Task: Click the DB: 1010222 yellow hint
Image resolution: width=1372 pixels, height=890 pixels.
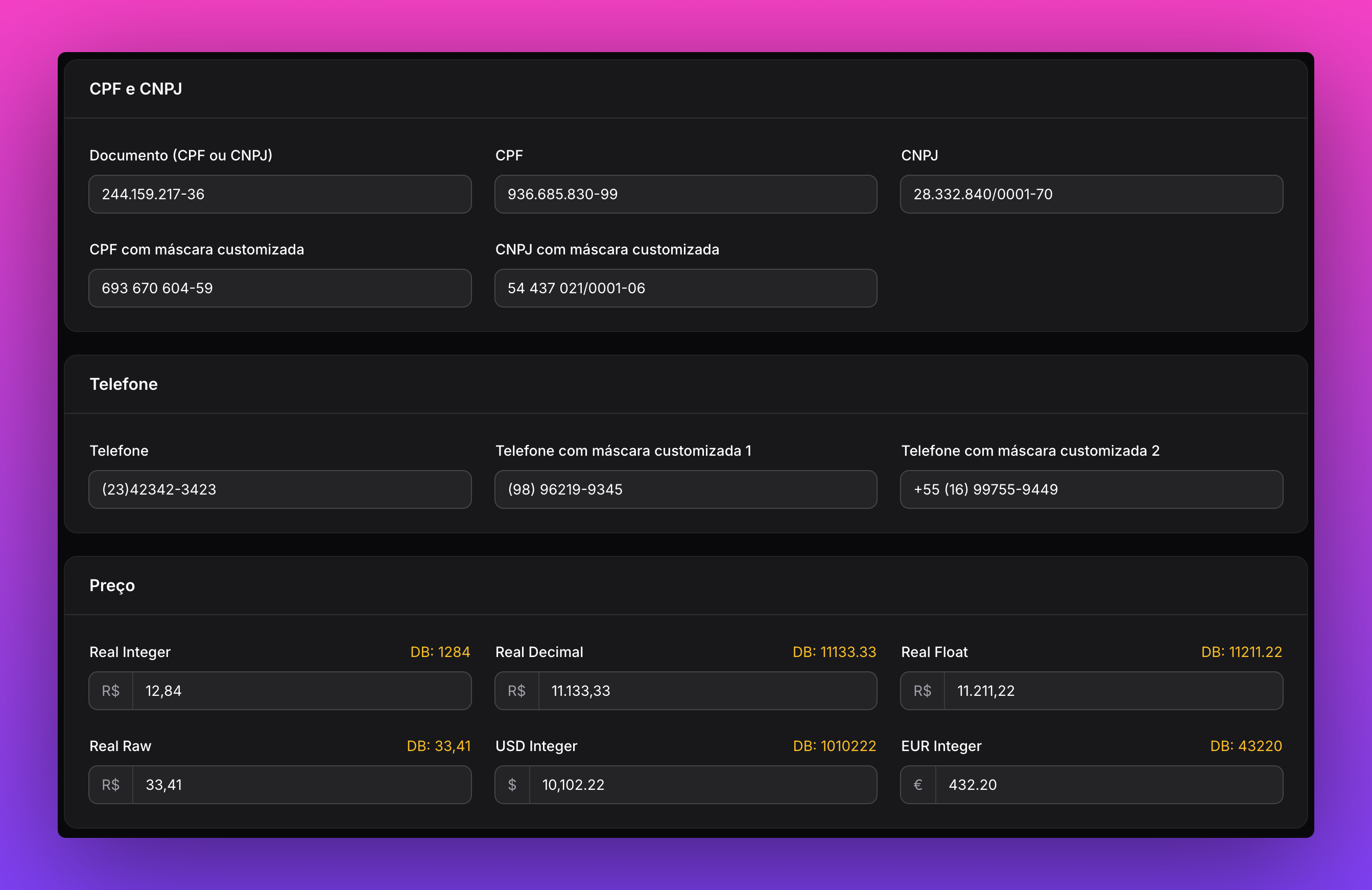Action: [834, 746]
